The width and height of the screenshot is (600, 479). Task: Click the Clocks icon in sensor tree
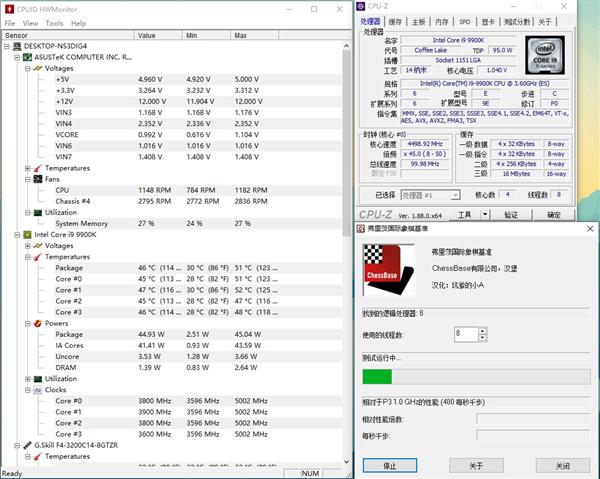click(39, 390)
